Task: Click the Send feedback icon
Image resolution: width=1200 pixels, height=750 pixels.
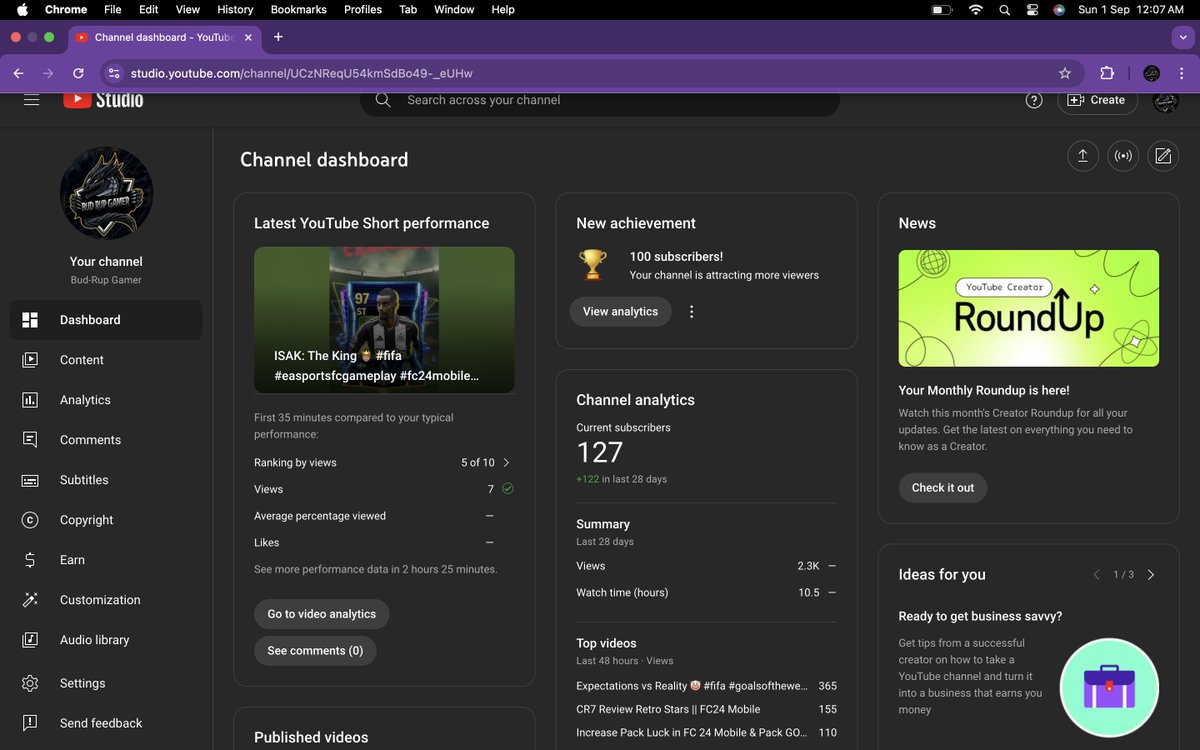Action: tap(30, 723)
